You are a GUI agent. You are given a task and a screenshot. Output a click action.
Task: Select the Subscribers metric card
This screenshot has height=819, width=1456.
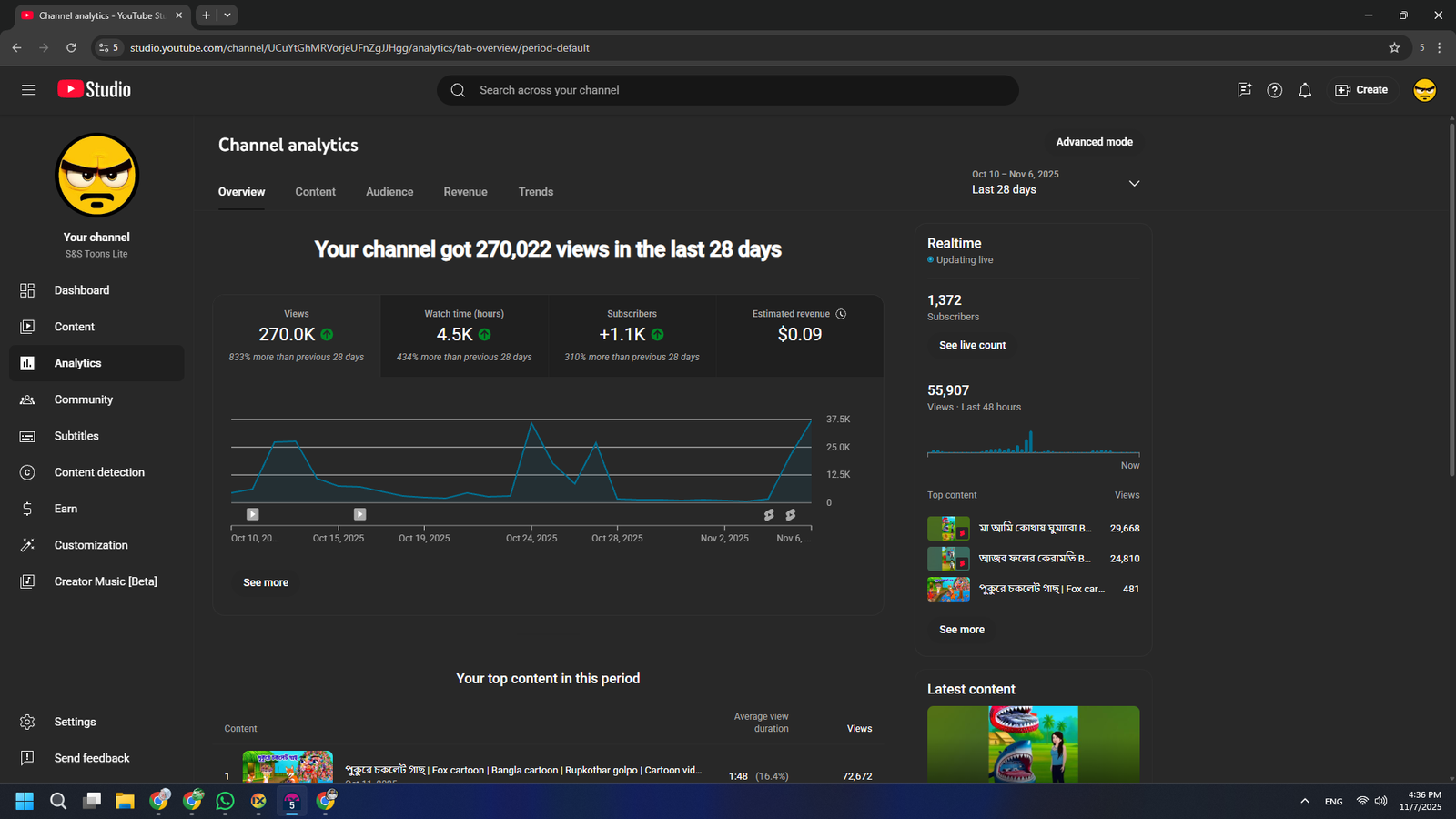632,335
